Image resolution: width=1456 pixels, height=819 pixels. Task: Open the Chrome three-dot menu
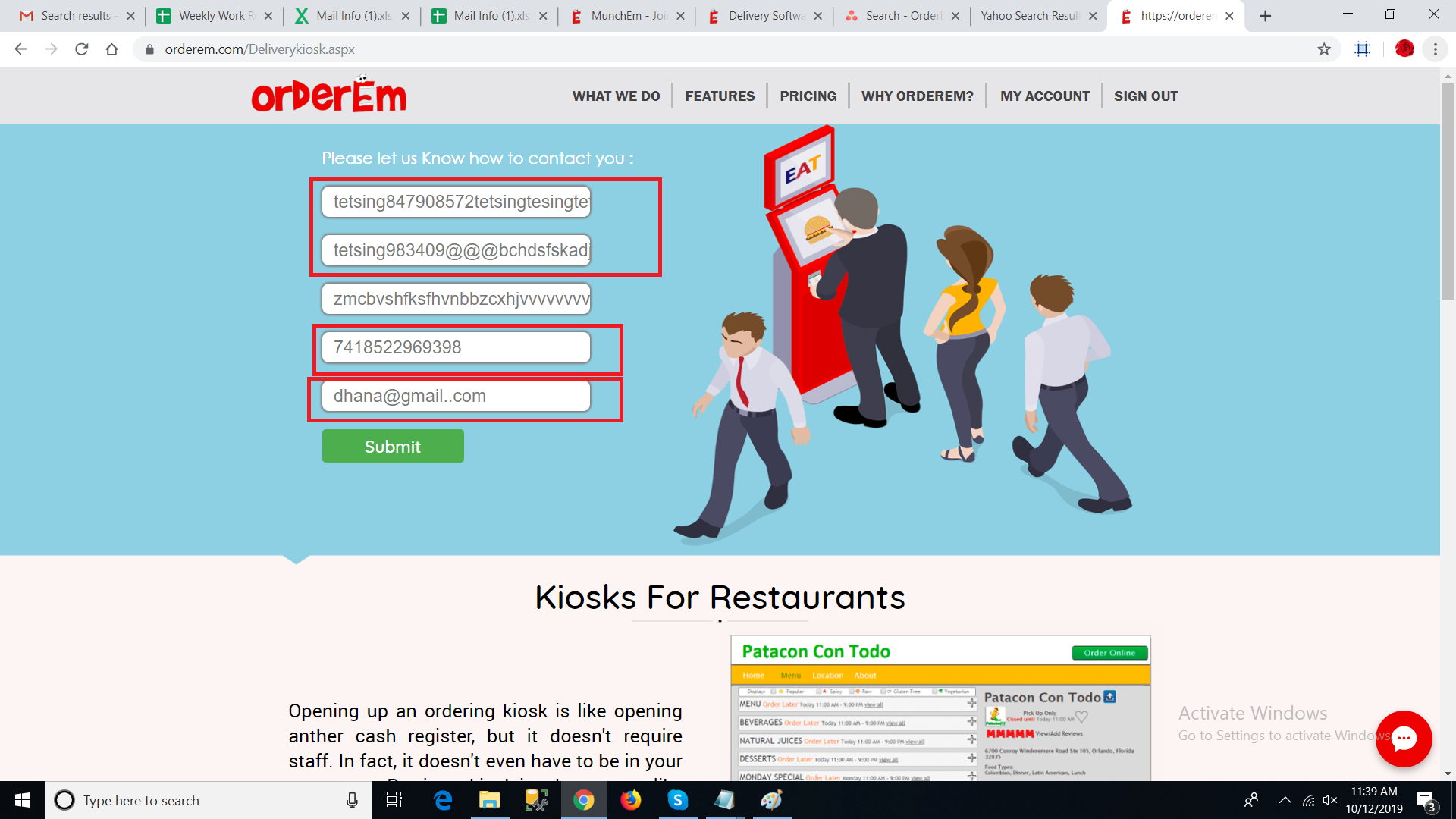click(x=1435, y=49)
